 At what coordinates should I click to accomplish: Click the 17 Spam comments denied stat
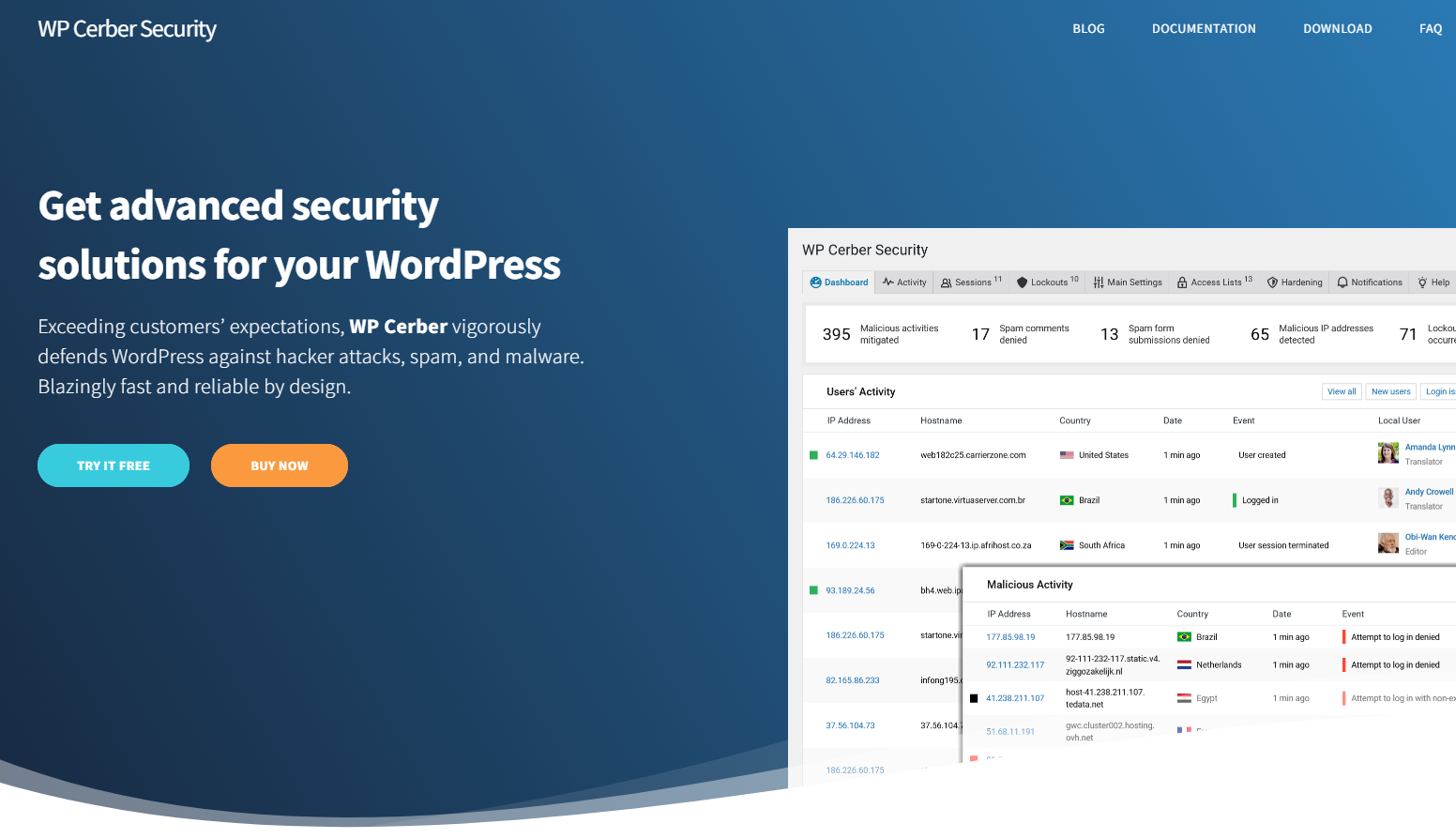[x=1021, y=334]
